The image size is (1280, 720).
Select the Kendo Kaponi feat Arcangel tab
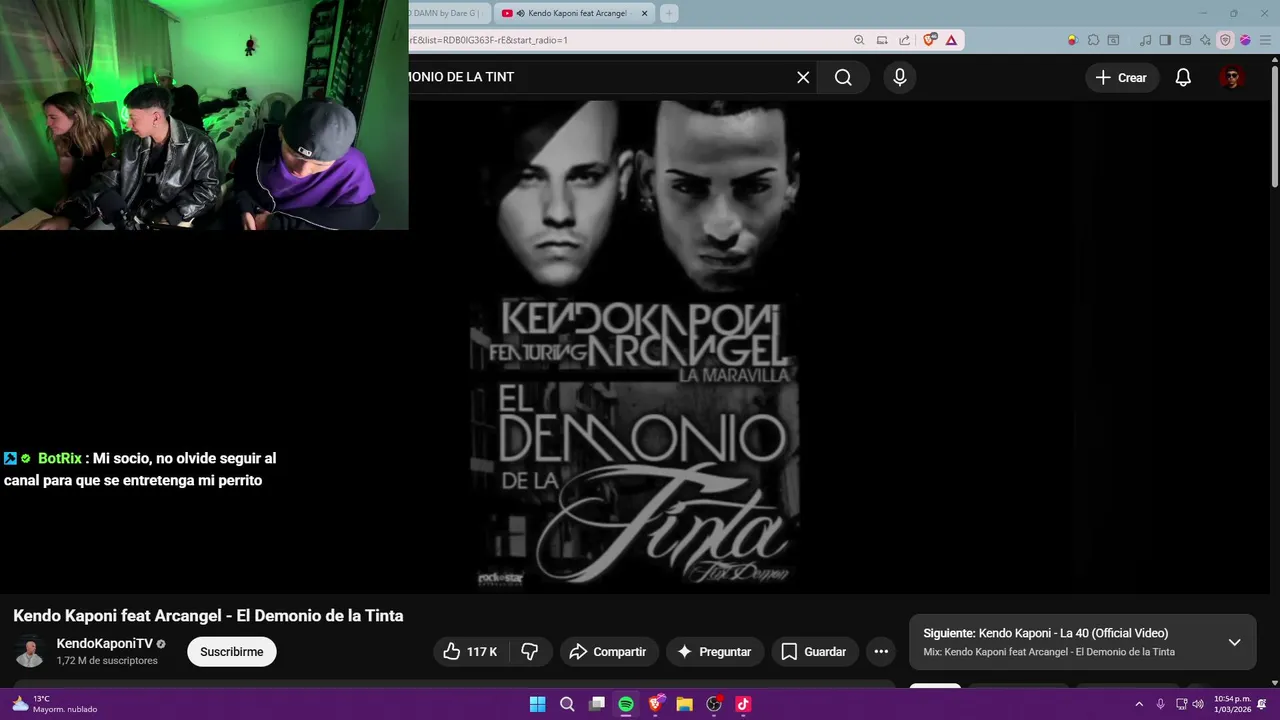[x=572, y=13]
